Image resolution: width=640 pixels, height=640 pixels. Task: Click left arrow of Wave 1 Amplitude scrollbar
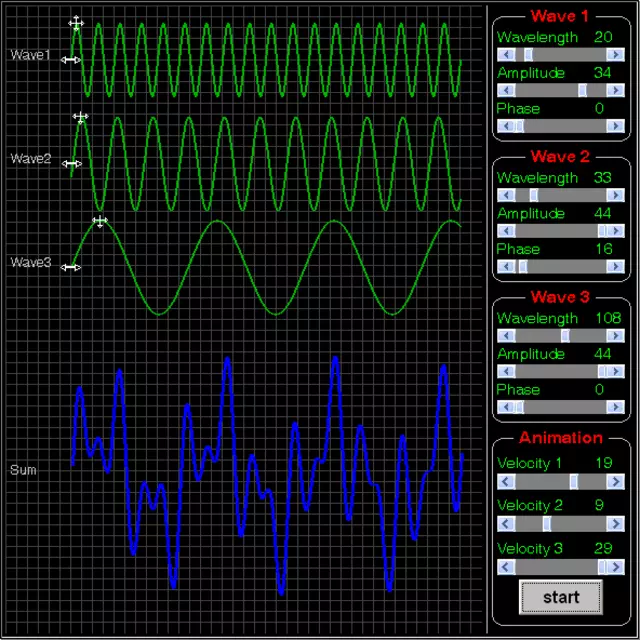click(505, 91)
